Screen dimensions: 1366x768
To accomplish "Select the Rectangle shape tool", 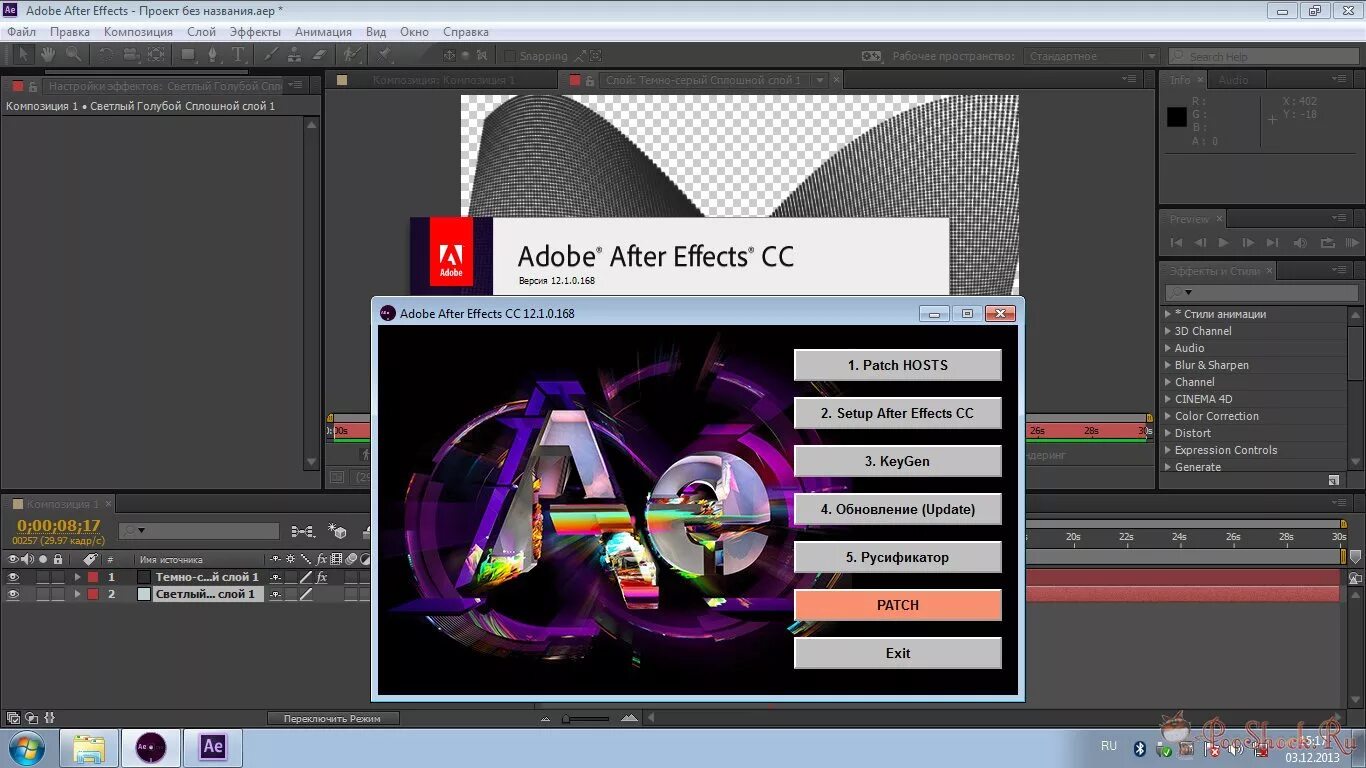I will click(188, 55).
